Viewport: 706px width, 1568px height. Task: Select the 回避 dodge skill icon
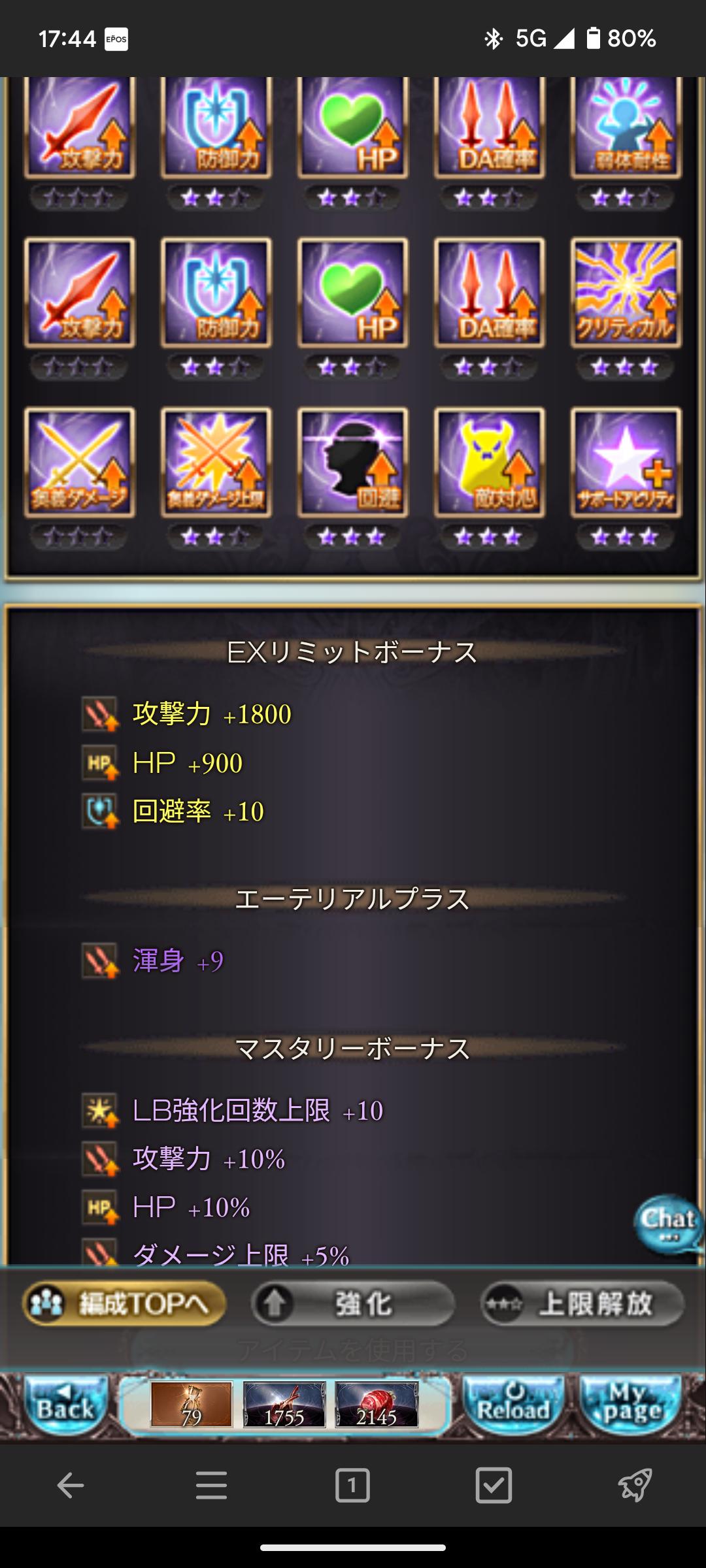click(352, 463)
